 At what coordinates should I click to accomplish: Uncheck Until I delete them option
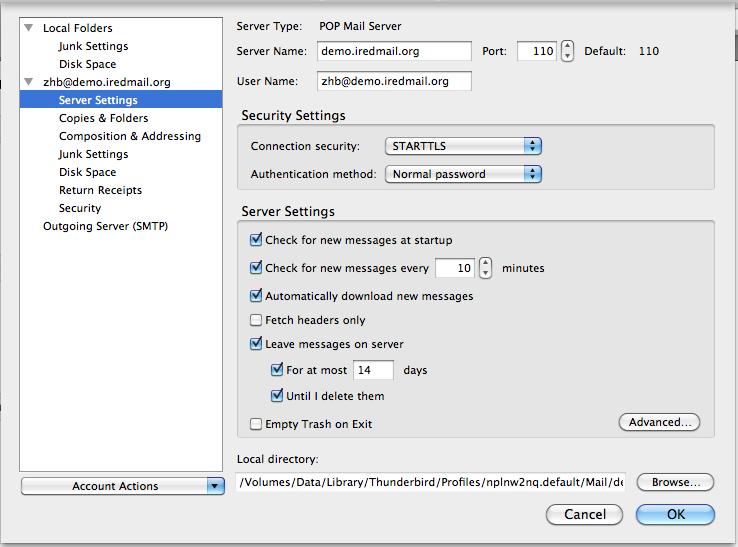pos(277,395)
